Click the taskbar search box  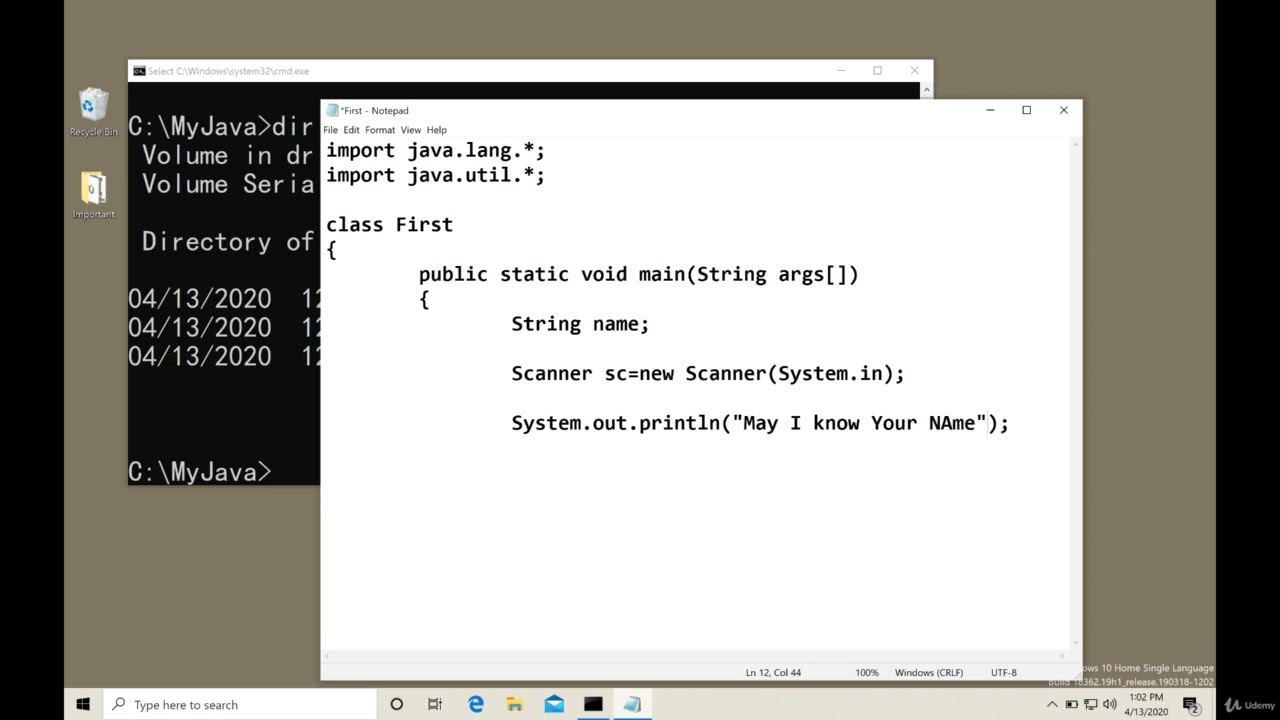click(x=239, y=704)
